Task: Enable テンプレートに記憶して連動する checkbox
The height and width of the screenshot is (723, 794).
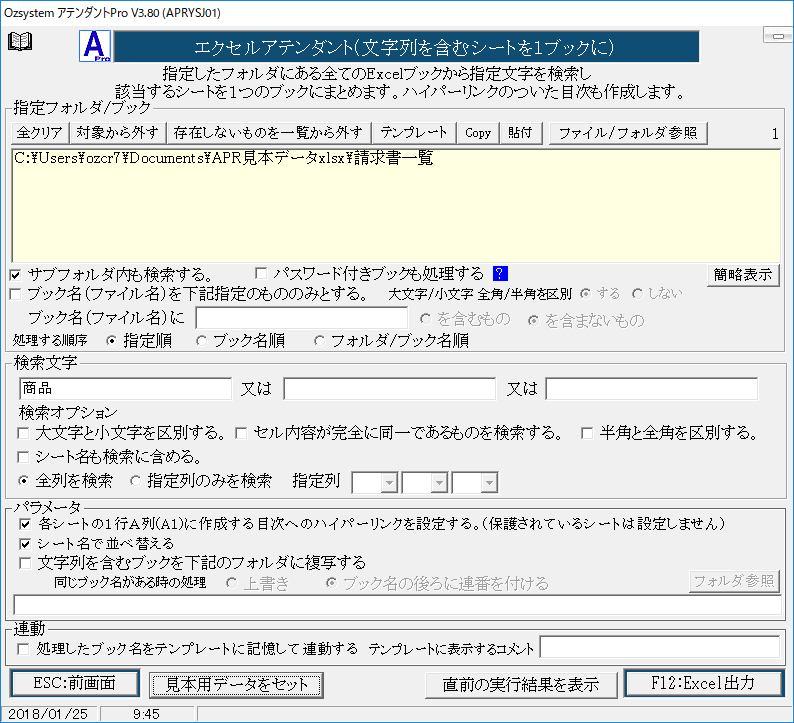Action: pyautogui.click(x=23, y=649)
